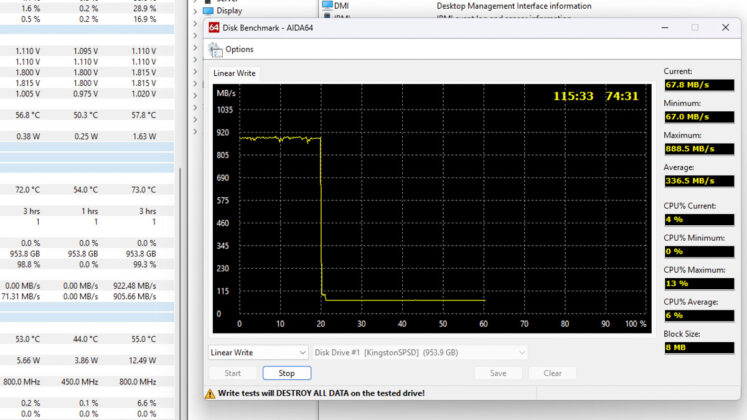Click the 99.3 % value in sensor table
The width and height of the screenshot is (747, 420).
pyautogui.click(x=145, y=264)
